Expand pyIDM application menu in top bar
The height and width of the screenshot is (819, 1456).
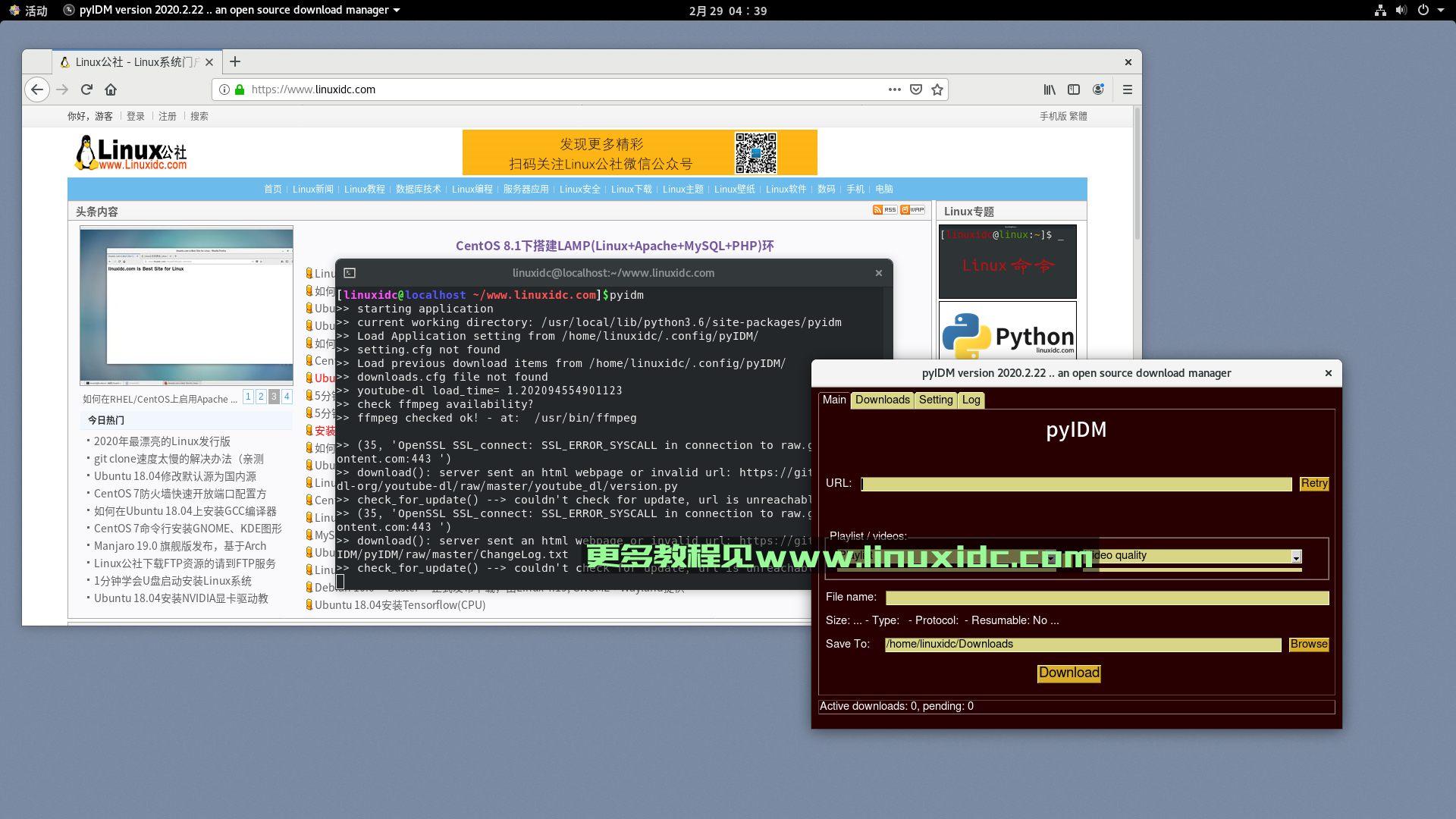coord(232,11)
